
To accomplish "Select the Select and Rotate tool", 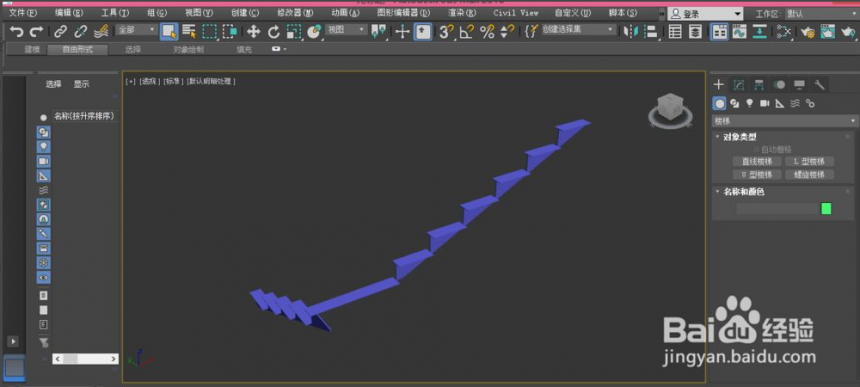I will click(274, 32).
